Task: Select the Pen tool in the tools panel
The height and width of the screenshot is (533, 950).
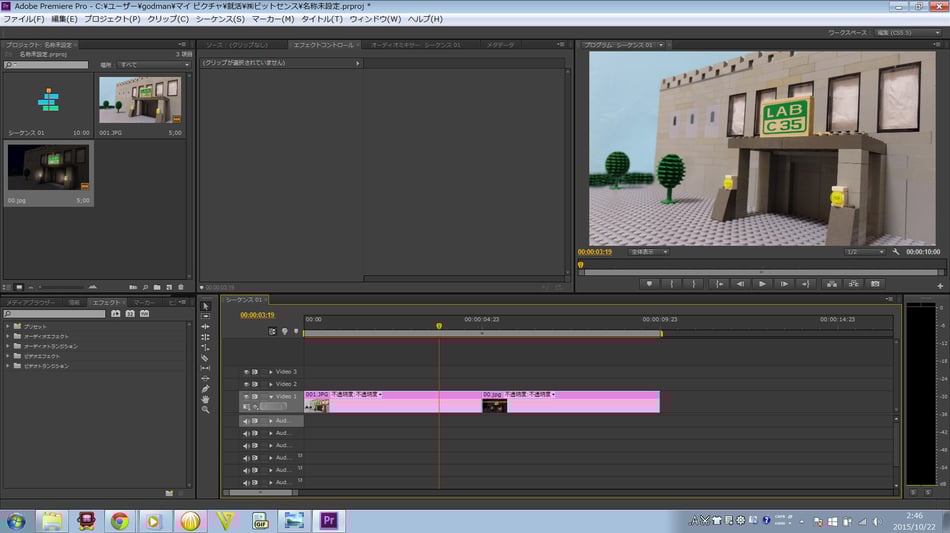Action: (x=205, y=389)
